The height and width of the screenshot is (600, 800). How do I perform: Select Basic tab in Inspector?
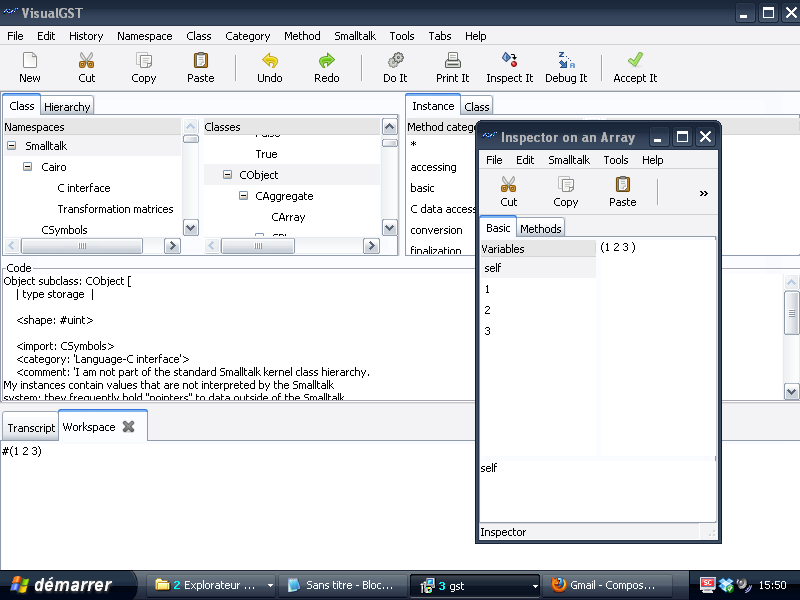tap(498, 228)
